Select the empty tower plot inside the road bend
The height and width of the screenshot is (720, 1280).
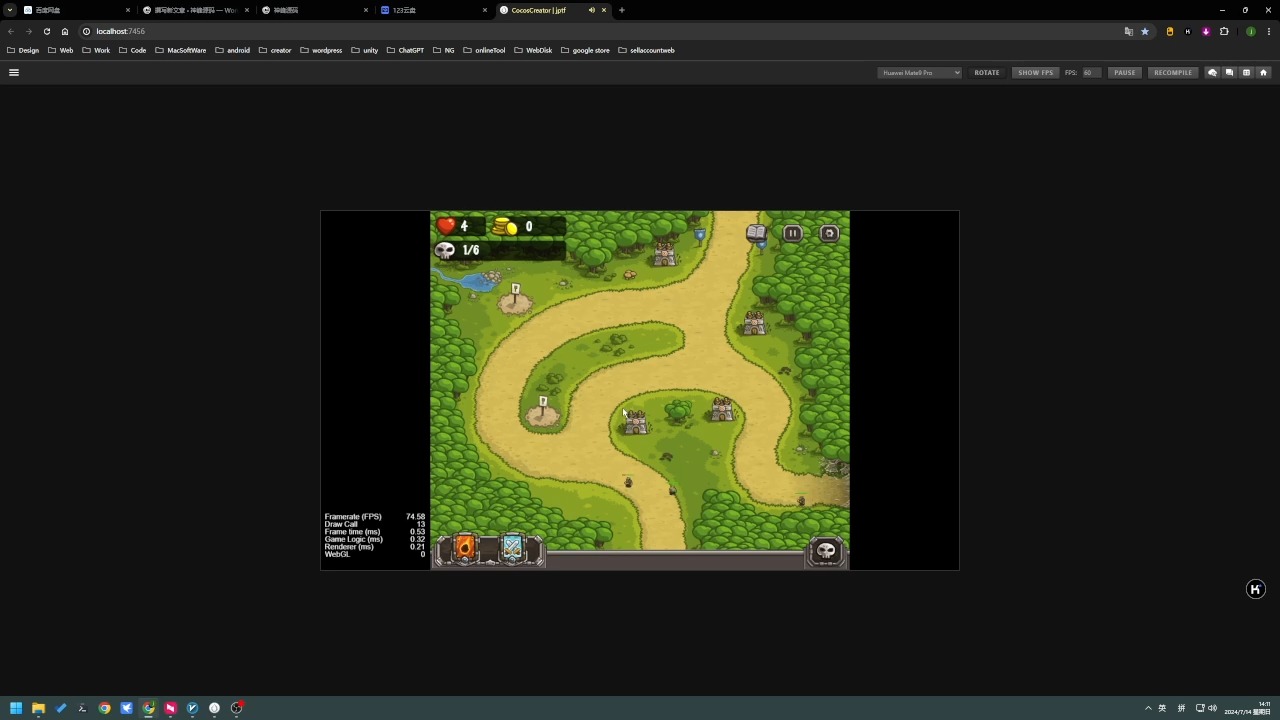543,413
